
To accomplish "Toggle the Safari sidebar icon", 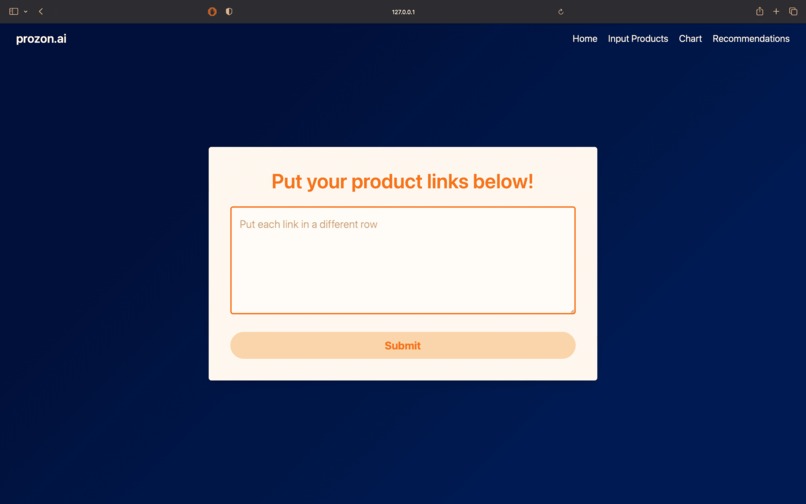I will (x=14, y=11).
